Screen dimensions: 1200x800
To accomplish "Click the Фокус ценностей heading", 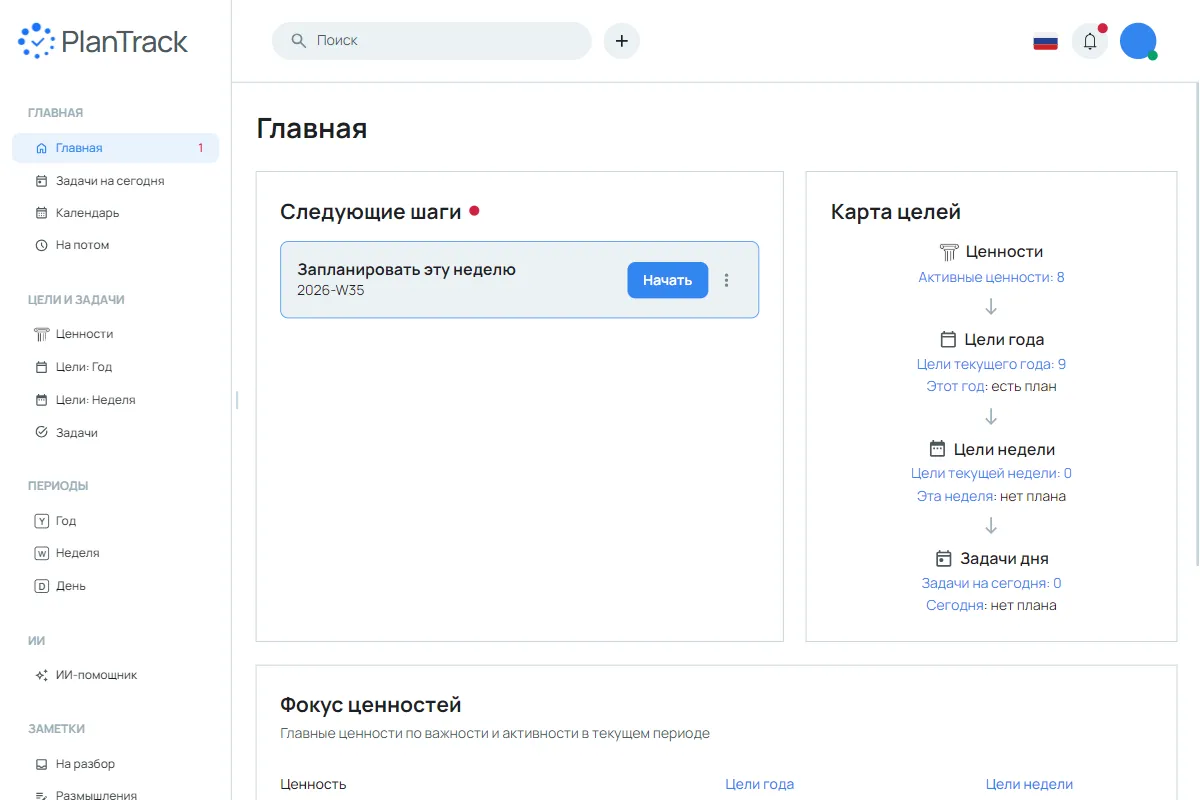I will pyautogui.click(x=371, y=705).
